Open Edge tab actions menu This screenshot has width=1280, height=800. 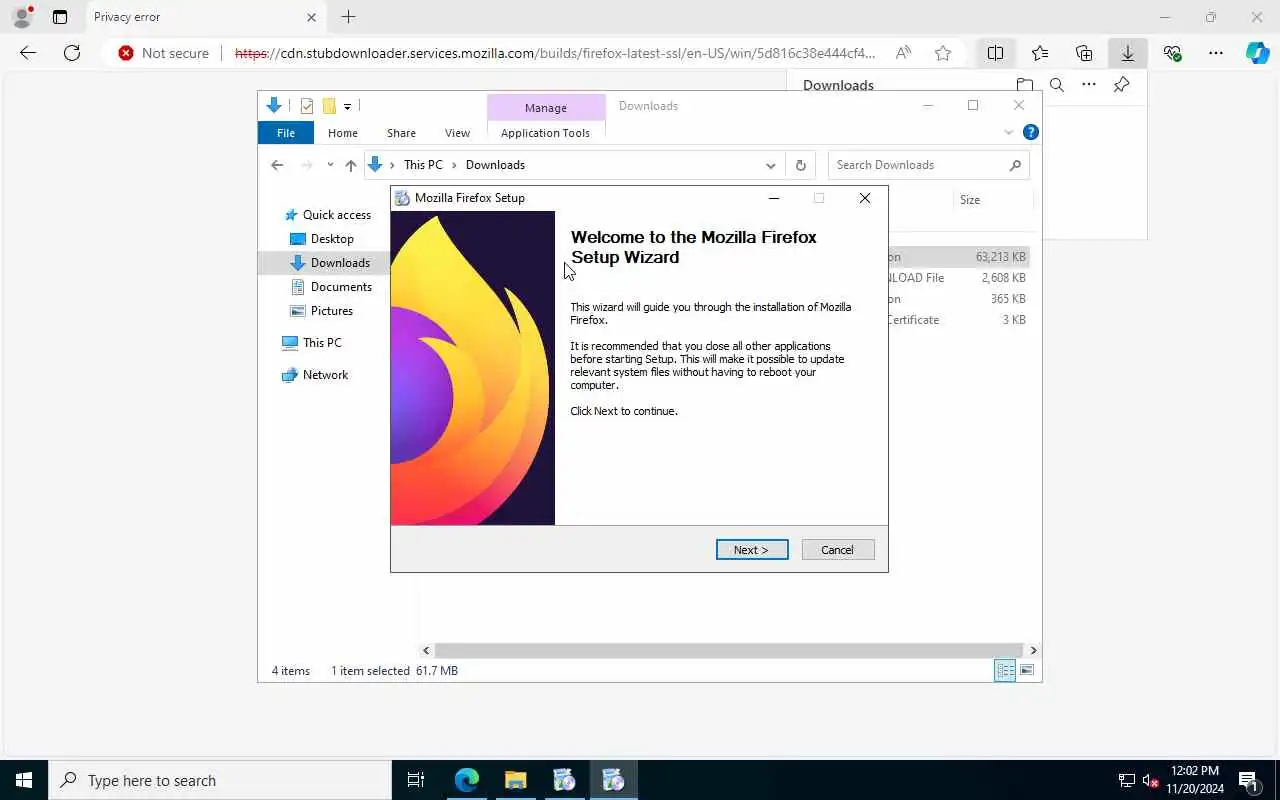(x=60, y=17)
